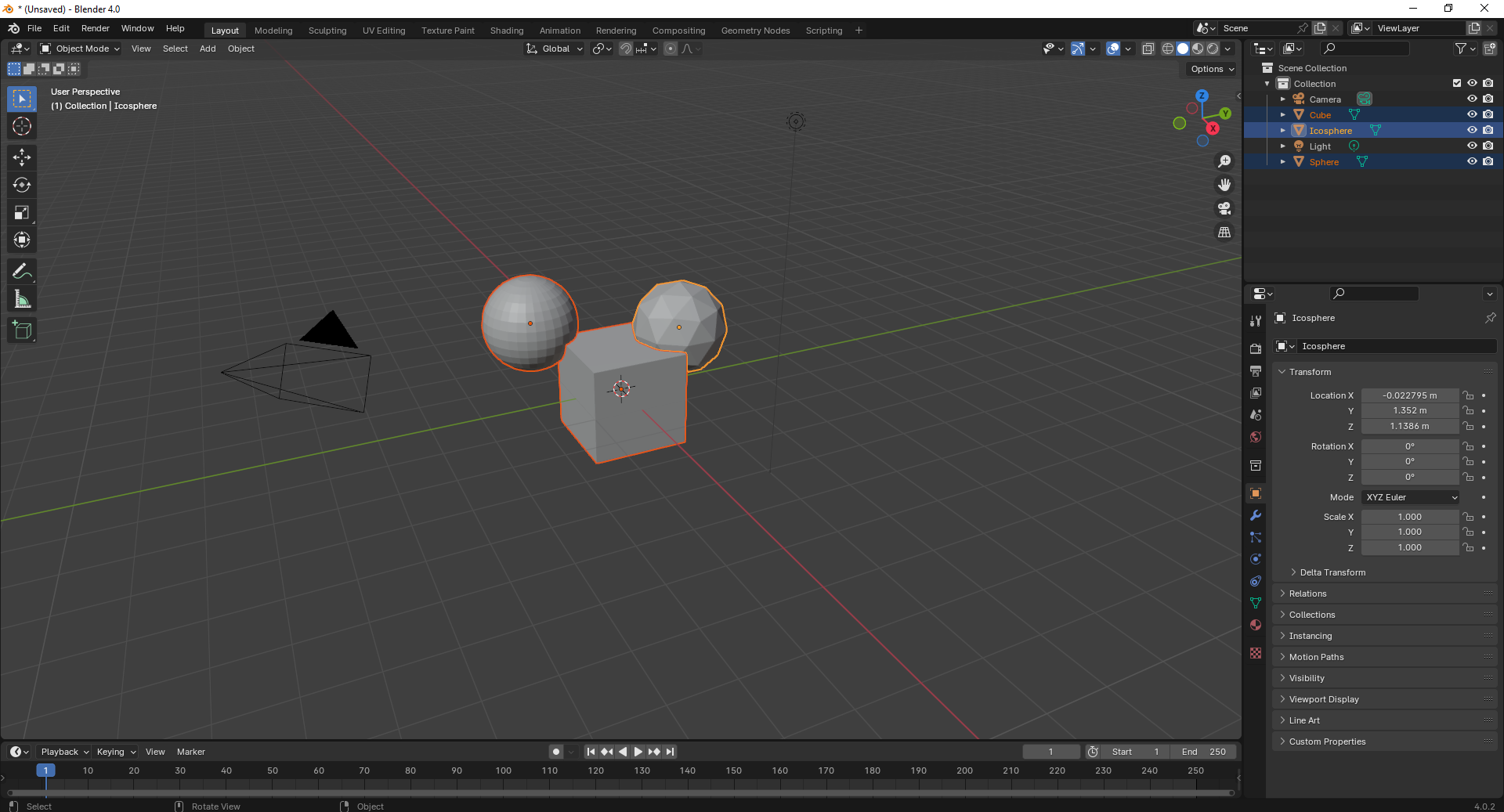The image size is (1504, 812).
Task: Expand the Viewport Display panel
Action: (x=1324, y=699)
